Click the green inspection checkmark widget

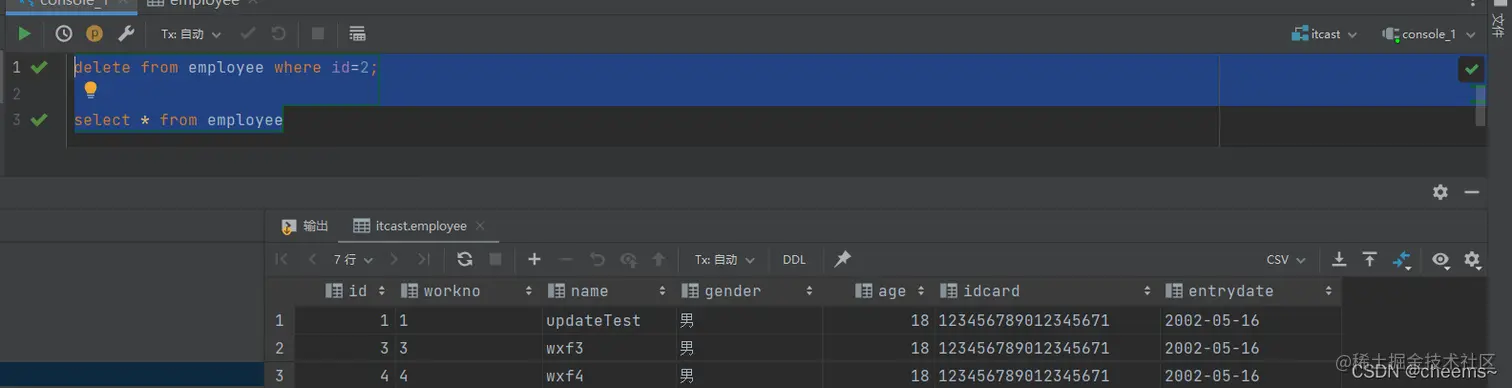click(1471, 69)
